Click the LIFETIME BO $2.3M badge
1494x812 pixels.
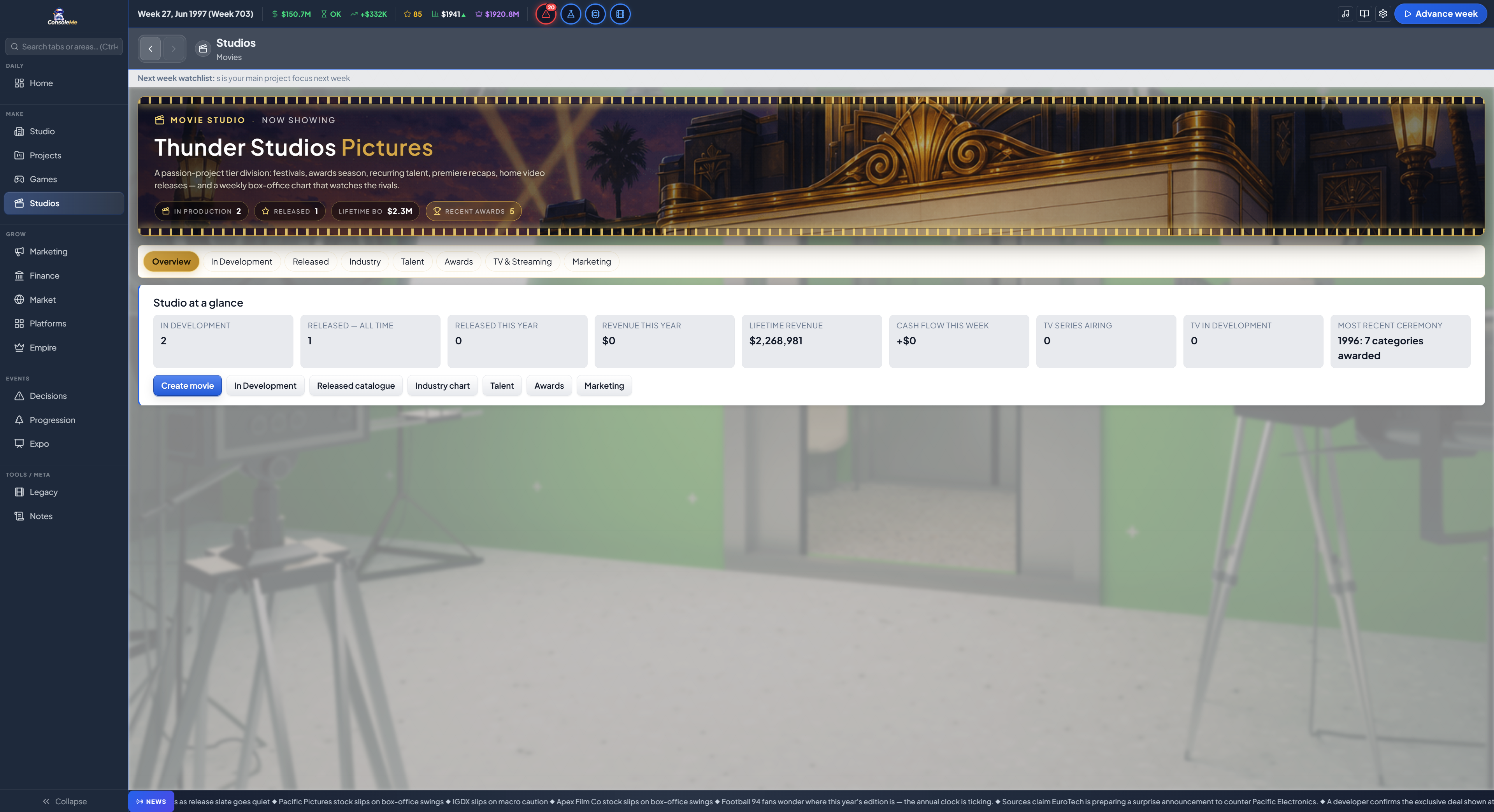click(x=375, y=211)
